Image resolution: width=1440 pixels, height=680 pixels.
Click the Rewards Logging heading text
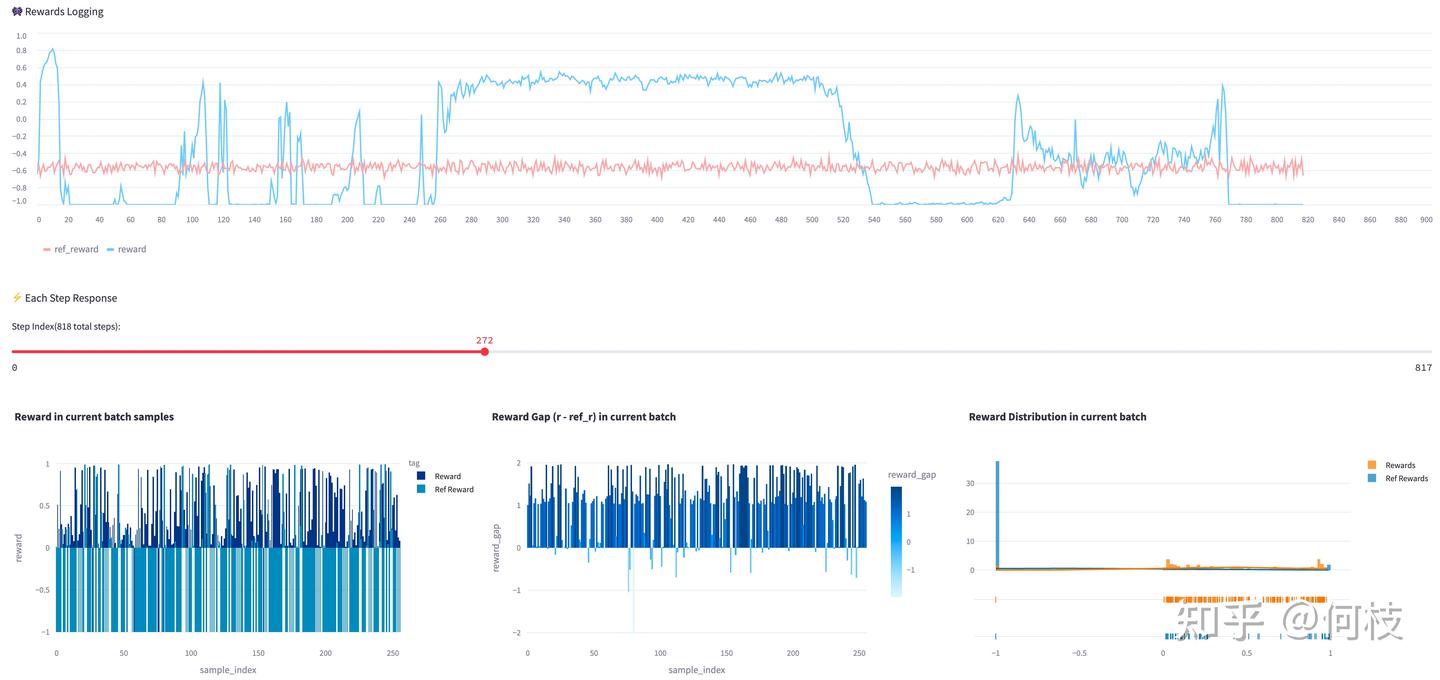(x=64, y=12)
